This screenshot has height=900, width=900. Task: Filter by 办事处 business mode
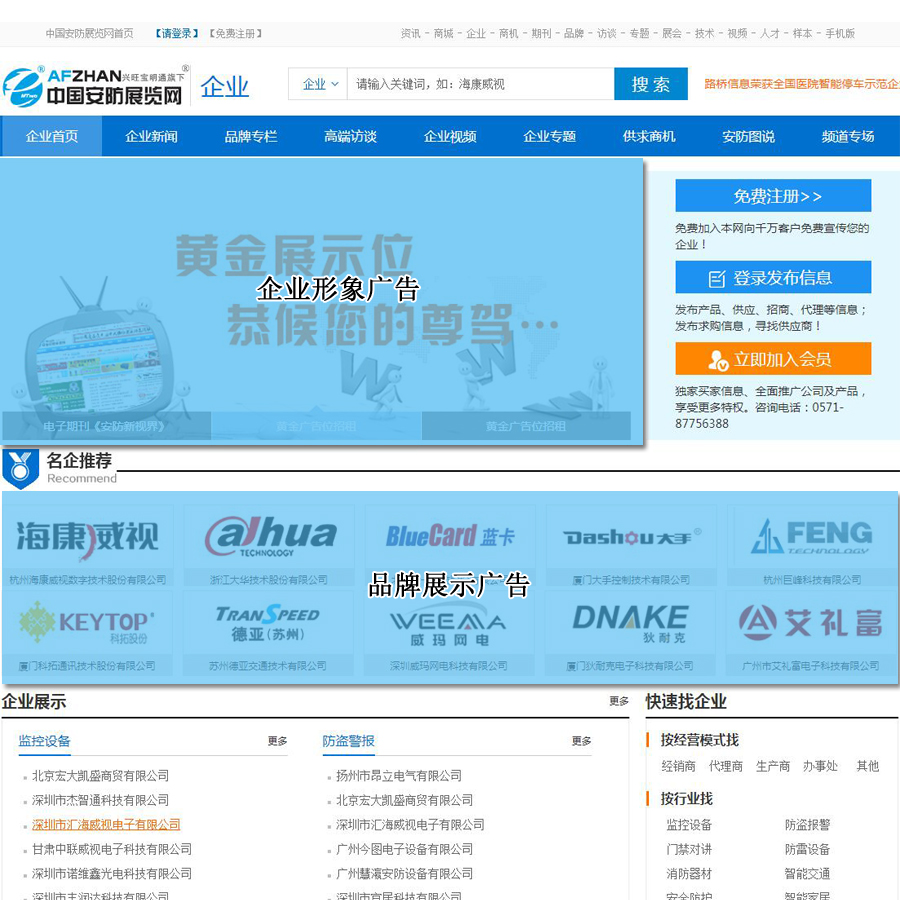pos(820,766)
